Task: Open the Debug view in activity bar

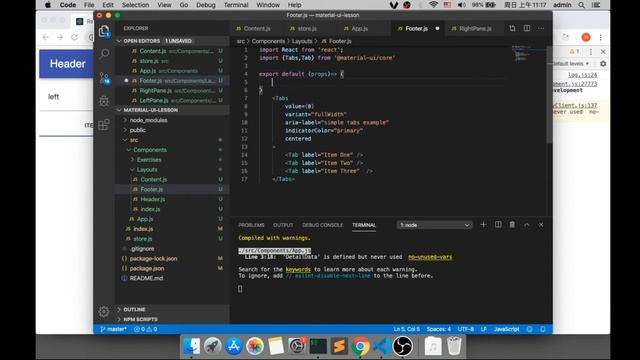Action: click(x=104, y=101)
